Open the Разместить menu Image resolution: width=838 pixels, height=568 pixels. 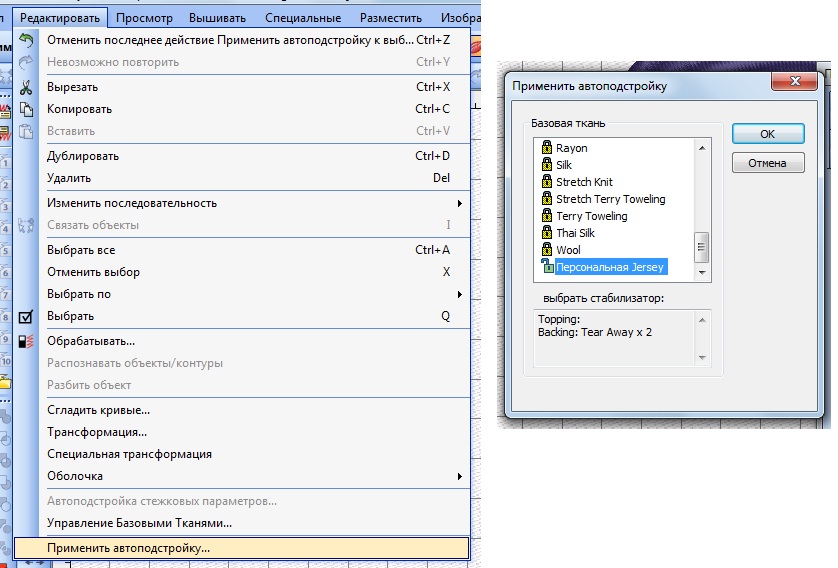[391, 18]
